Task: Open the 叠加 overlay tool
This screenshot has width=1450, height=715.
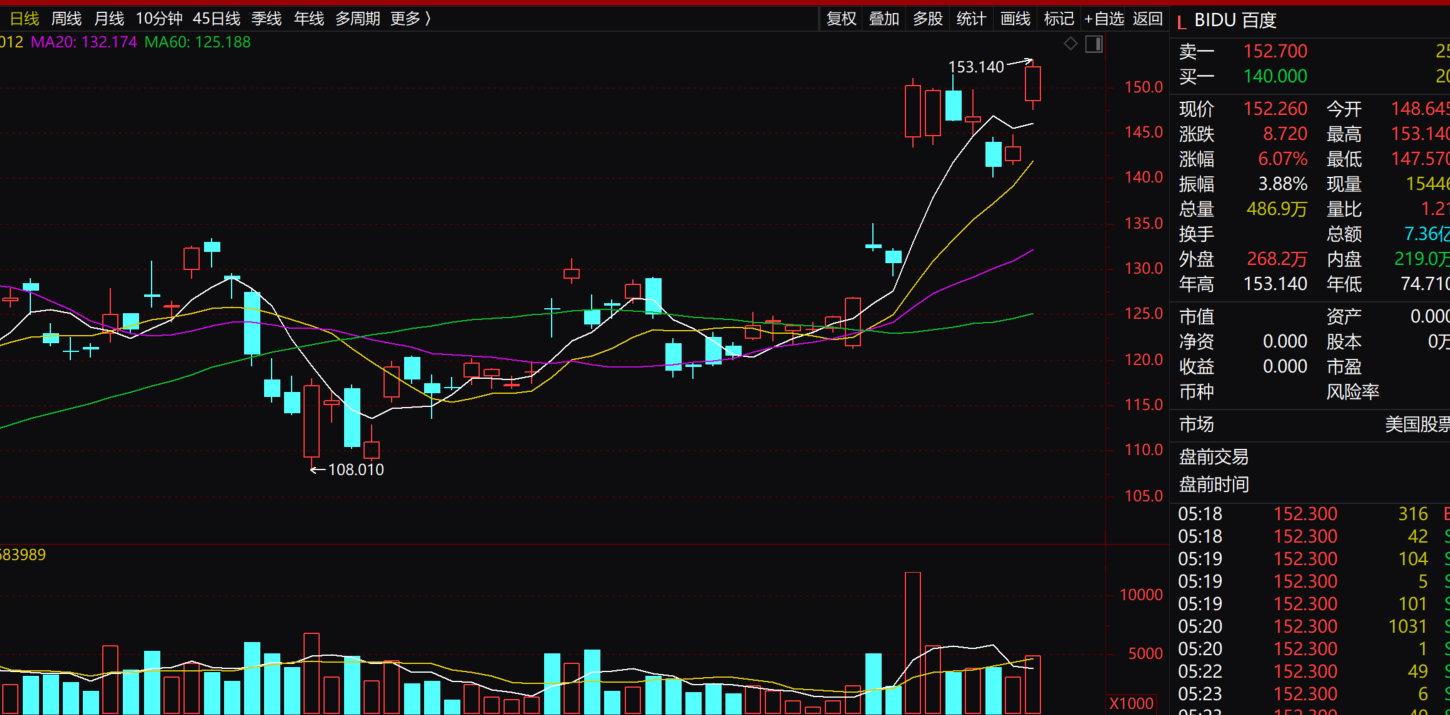Action: 884,18
